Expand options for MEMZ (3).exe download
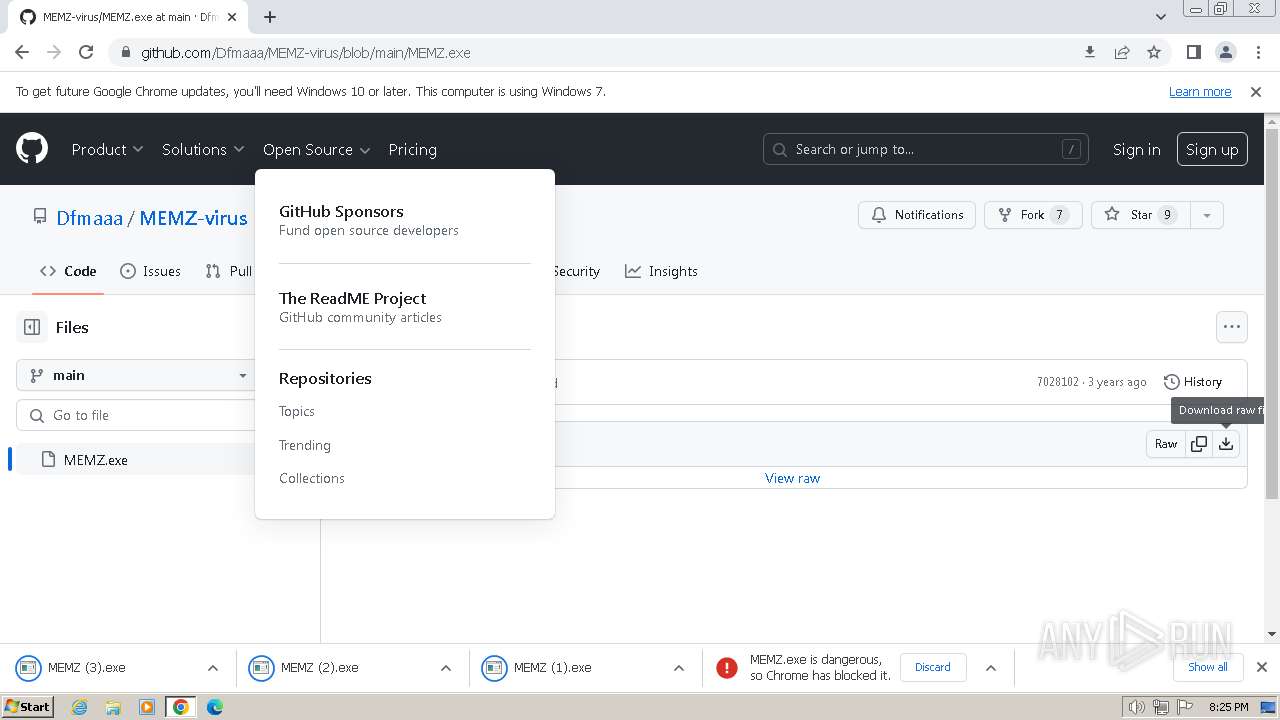Viewport: 1280px width, 720px height. click(212, 668)
